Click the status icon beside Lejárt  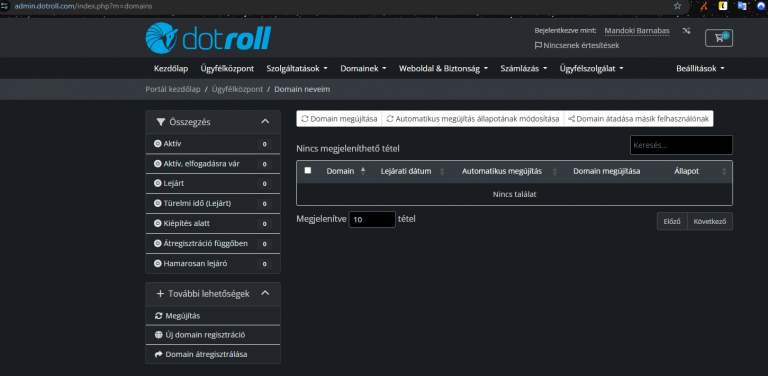pos(158,184)
